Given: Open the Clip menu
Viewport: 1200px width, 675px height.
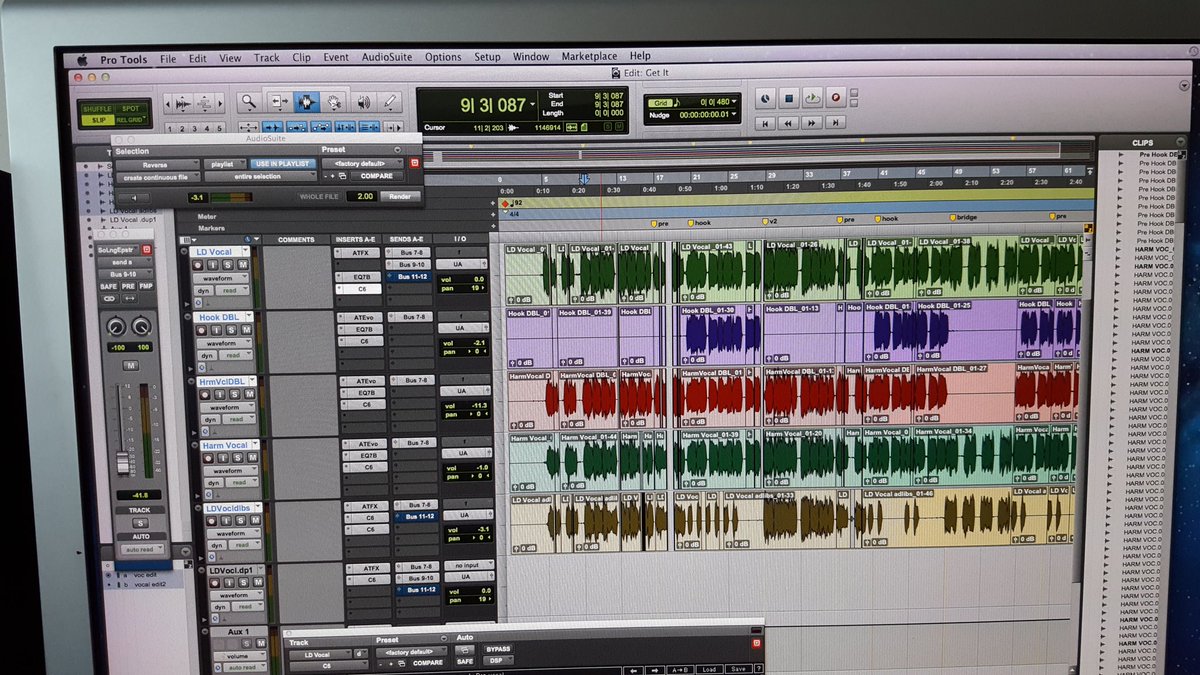Looking at the screenshot, I should coord(301,57).
